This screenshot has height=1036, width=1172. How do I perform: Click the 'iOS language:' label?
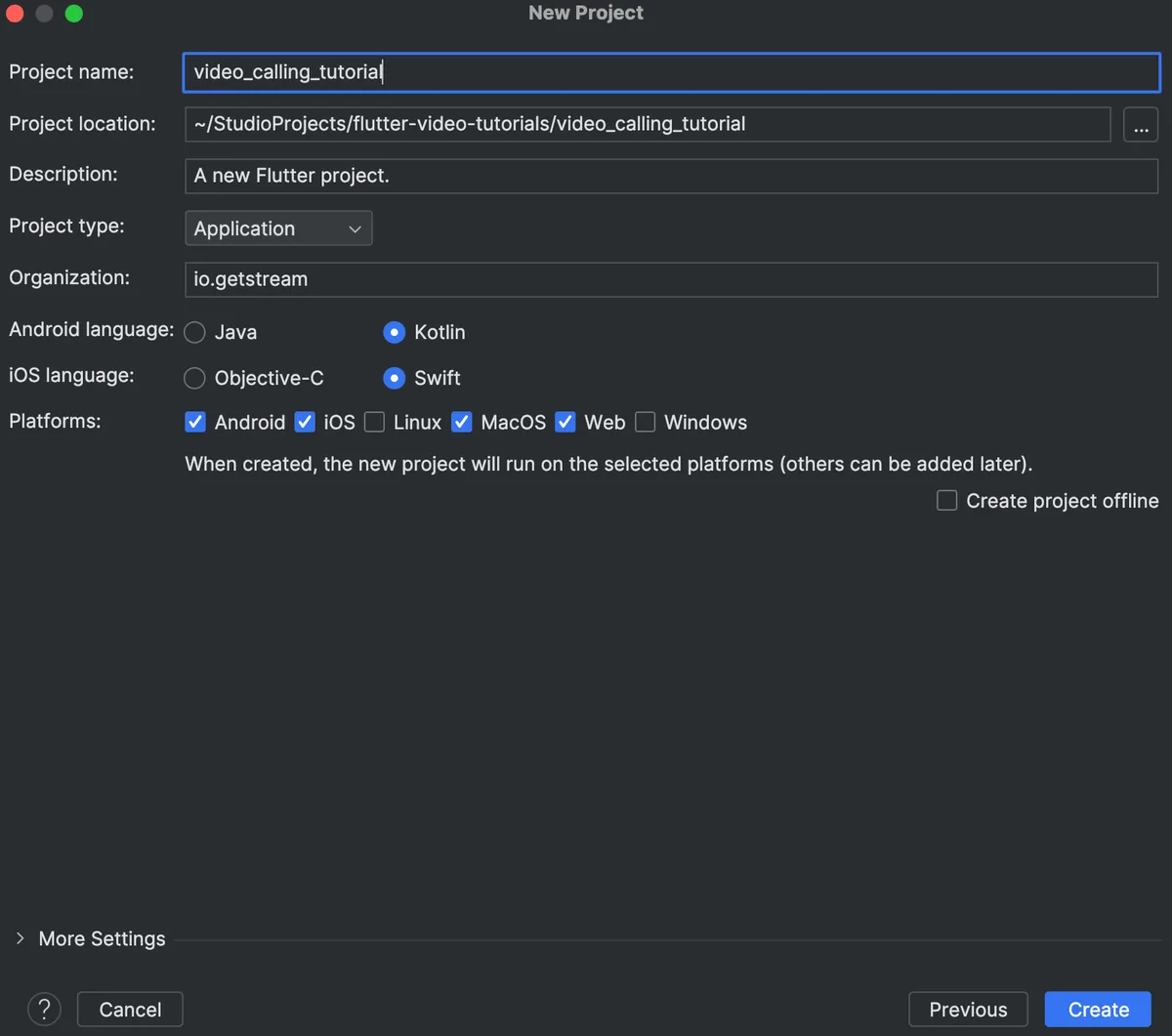71,376
